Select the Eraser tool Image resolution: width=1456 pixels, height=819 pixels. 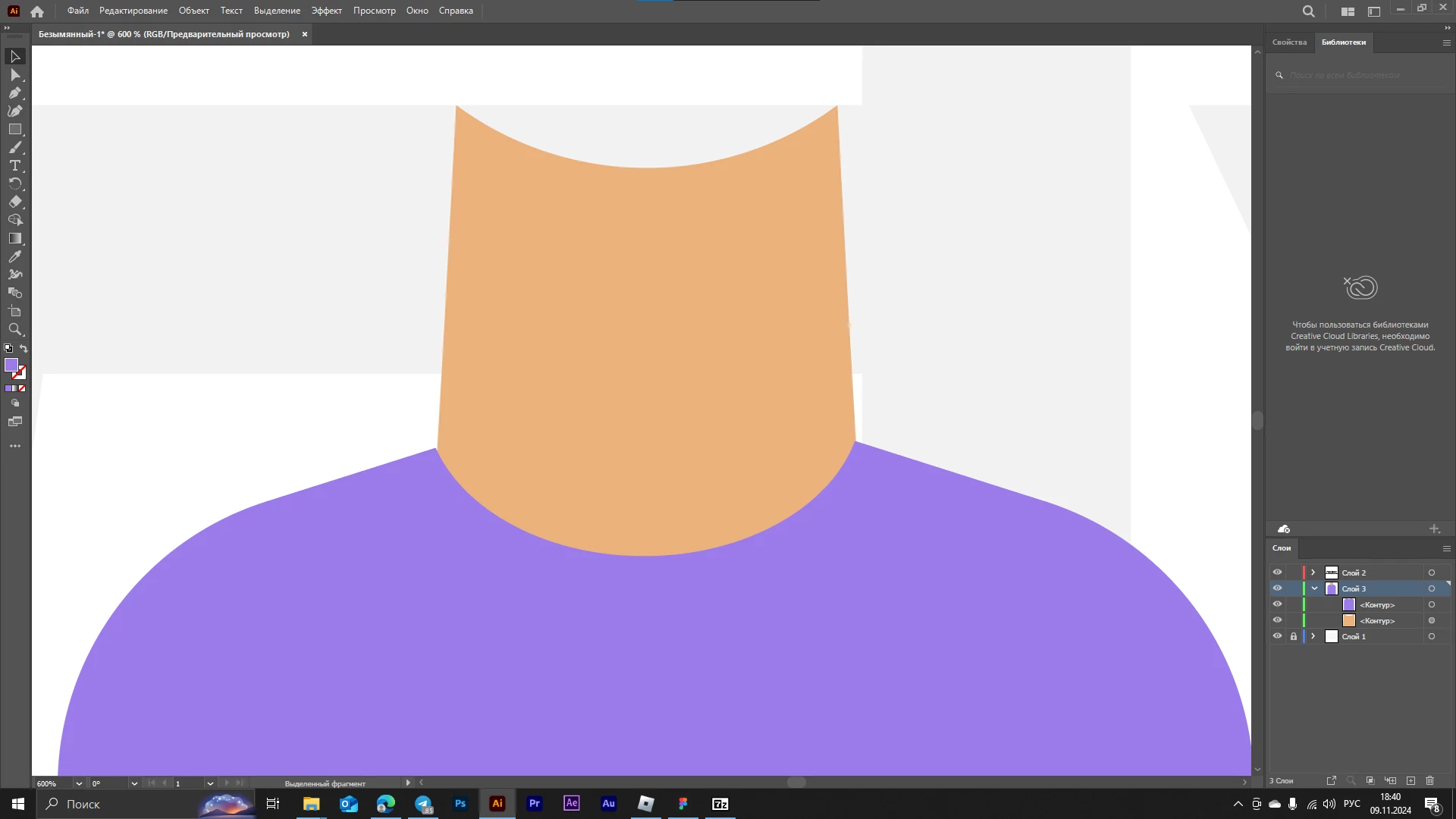click(14, 202)
